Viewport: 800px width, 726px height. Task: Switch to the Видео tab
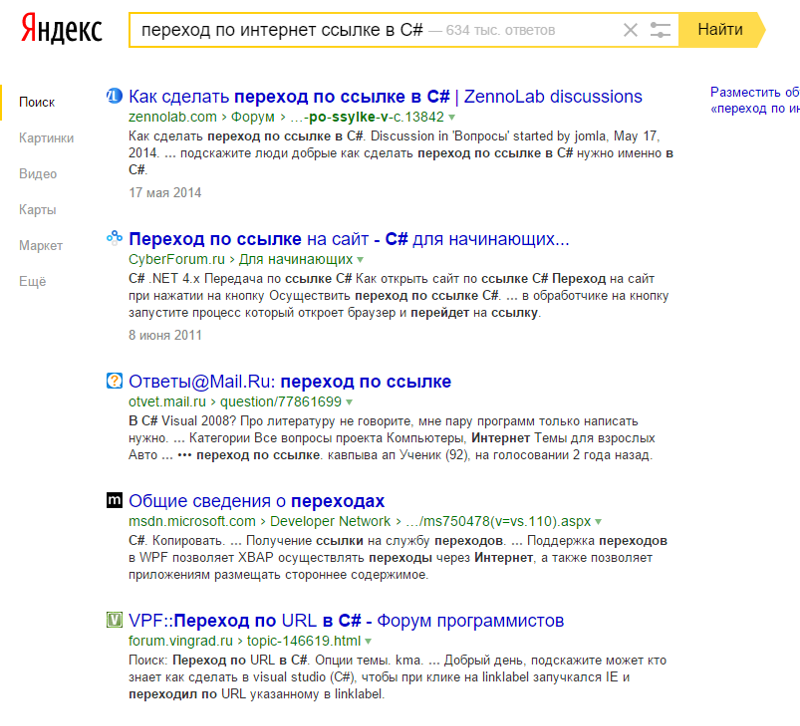point(38,173)
